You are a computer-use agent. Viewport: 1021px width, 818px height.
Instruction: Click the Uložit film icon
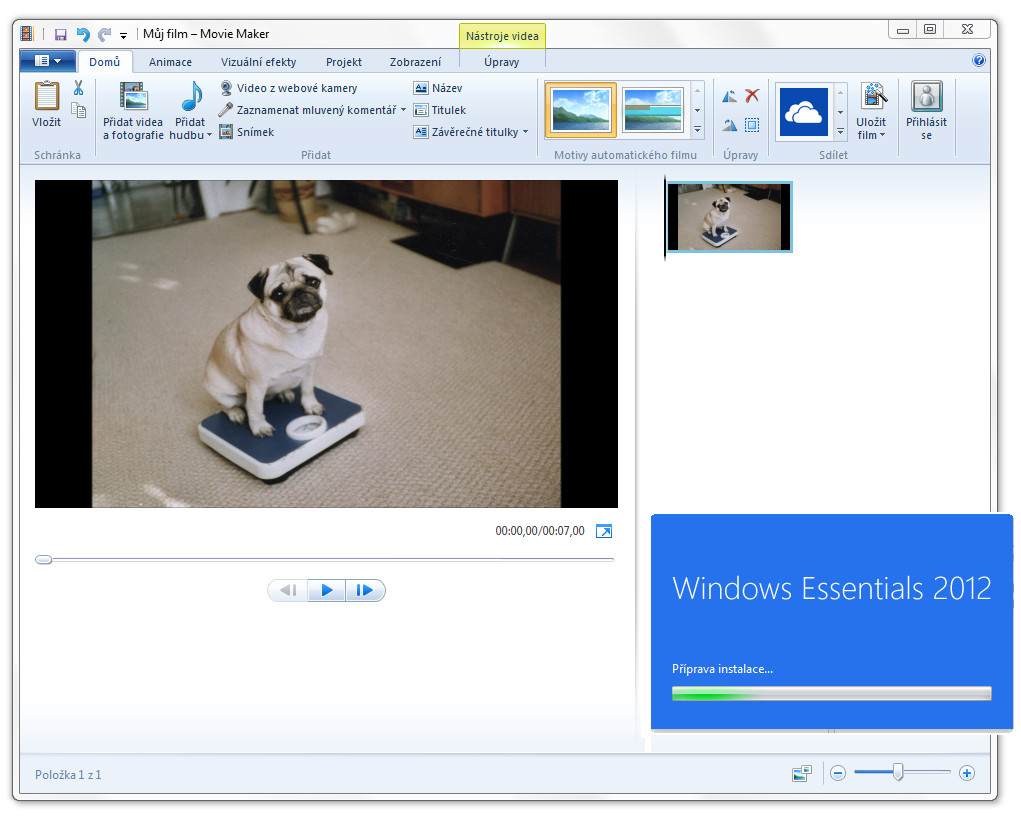coord(874,95)
